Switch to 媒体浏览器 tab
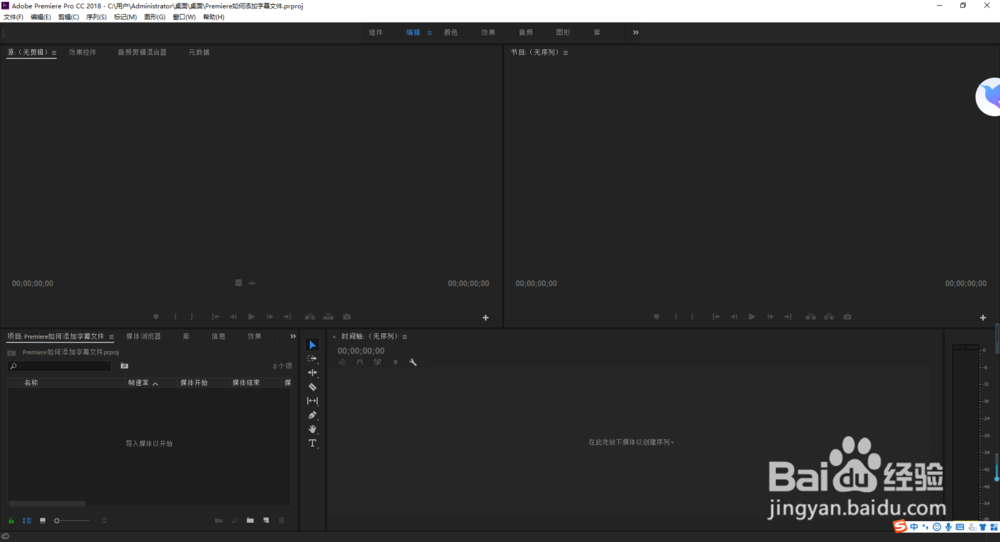Image resolution: width=1000 pixels, height=542 pixels. (143, 336)
